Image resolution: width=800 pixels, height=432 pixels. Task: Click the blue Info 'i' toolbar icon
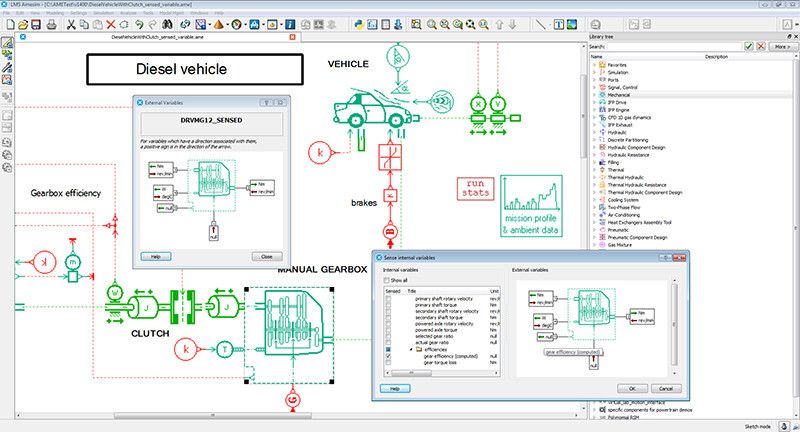pyautogui.click(x=290, y=24)
